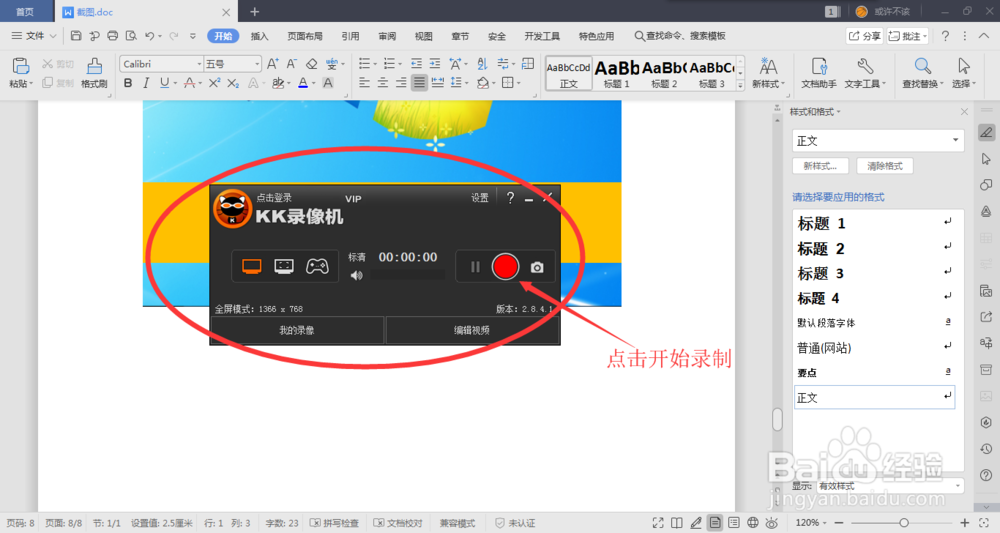Apply 标题 1 from styles pane list

click(874, 224)
